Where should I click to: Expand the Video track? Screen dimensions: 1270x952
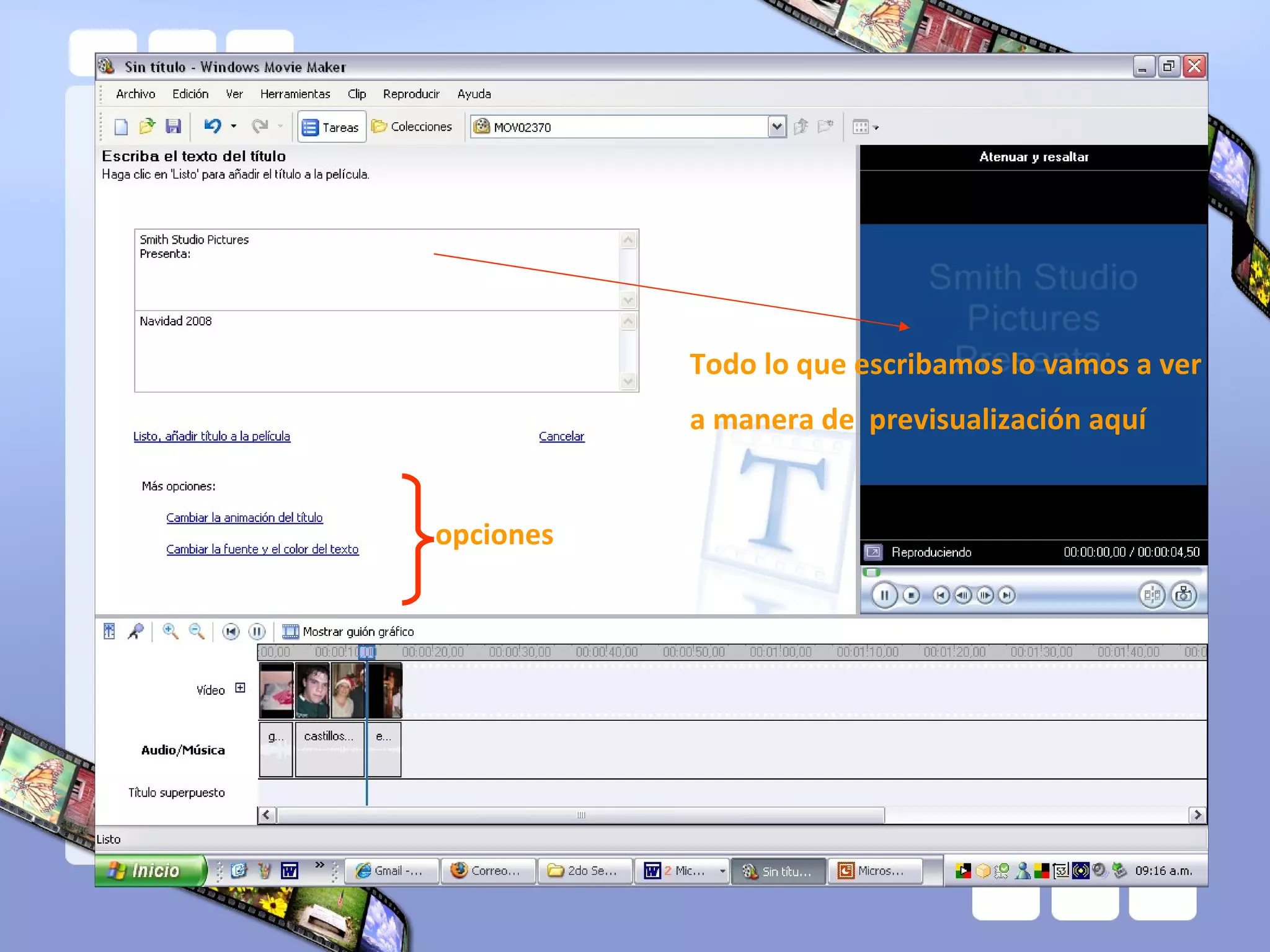pyautogui.click(x=241, y=688)
